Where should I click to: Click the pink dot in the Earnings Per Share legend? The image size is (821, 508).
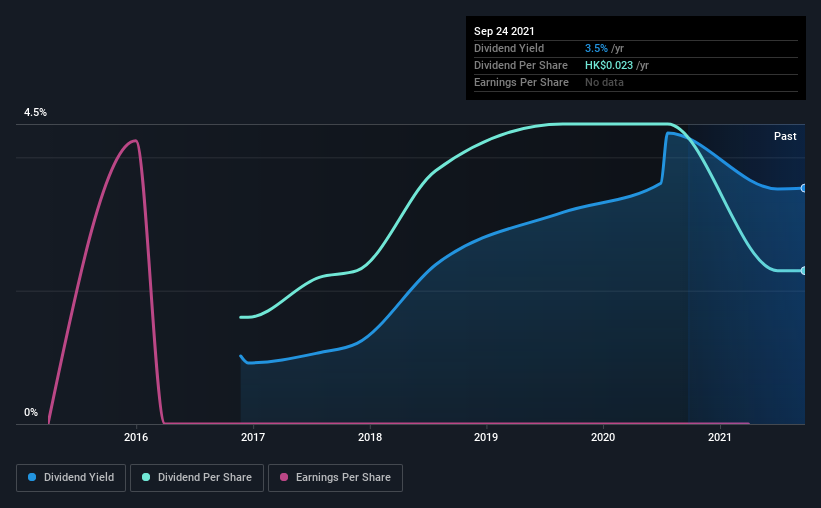tap(284, 478)
